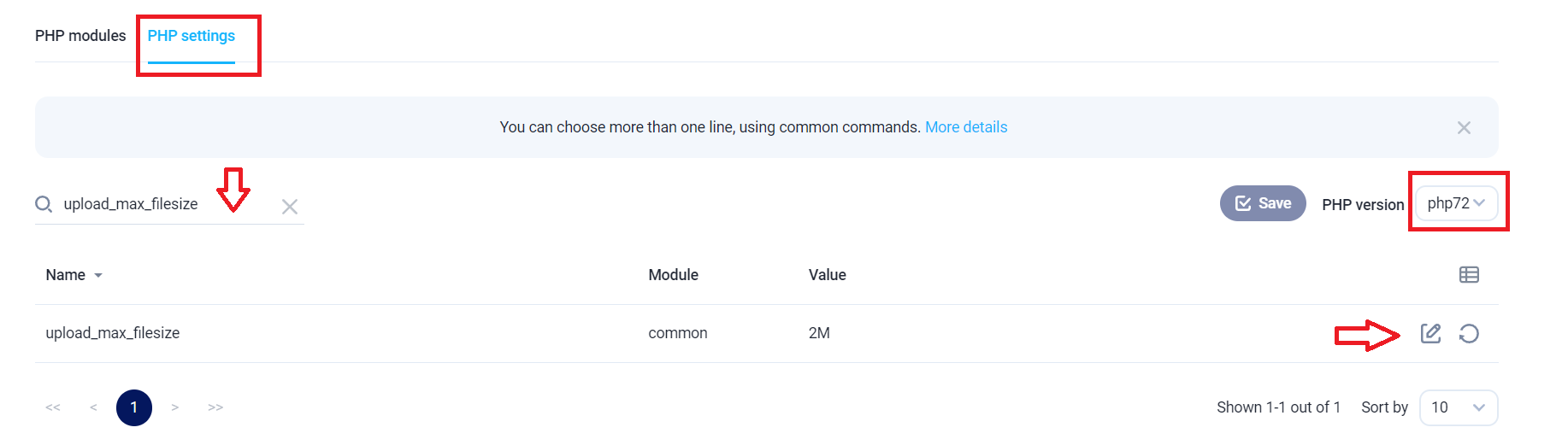This screenshot has width=1568, height=445.
Task: Edit the upload_max_filesize value
Action: pos(1430,333)
